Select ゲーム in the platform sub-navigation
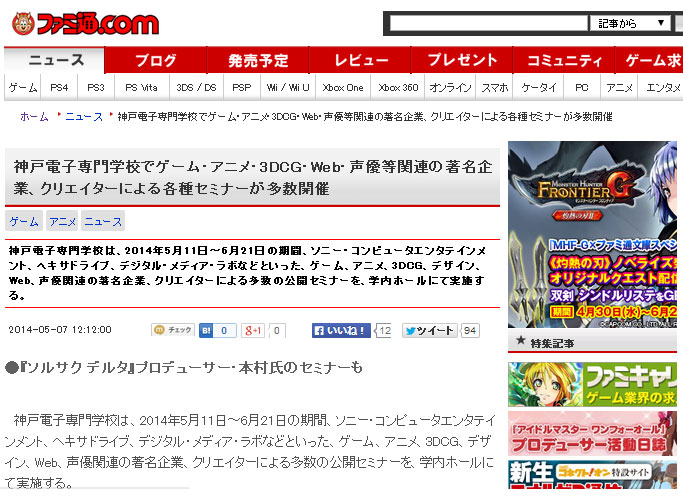683x503 pixels. click(x=23, y=88)
